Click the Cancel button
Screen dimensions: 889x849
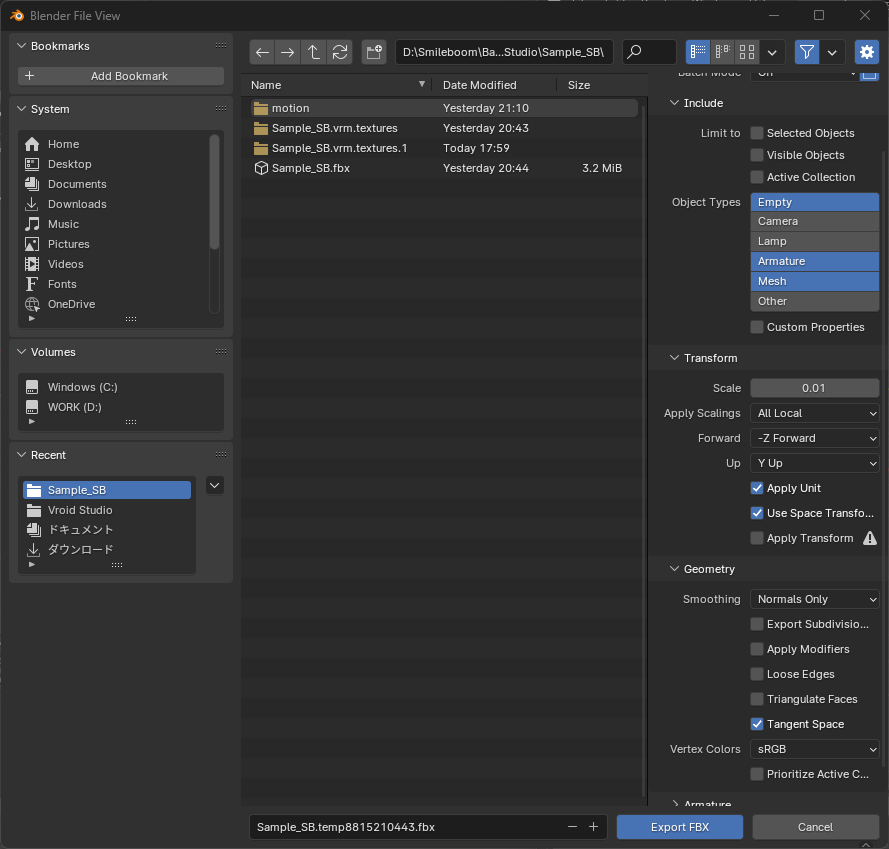[x=815, y=827]
